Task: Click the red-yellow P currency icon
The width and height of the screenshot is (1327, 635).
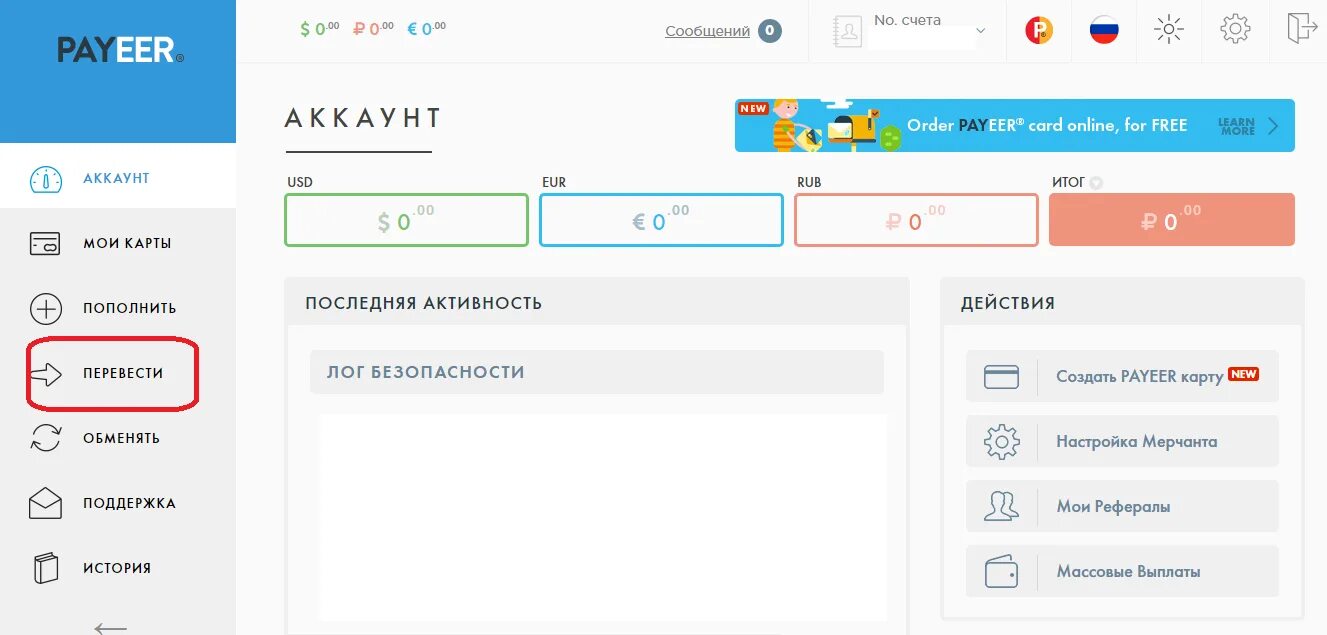Action: (x=1039, y=30)
